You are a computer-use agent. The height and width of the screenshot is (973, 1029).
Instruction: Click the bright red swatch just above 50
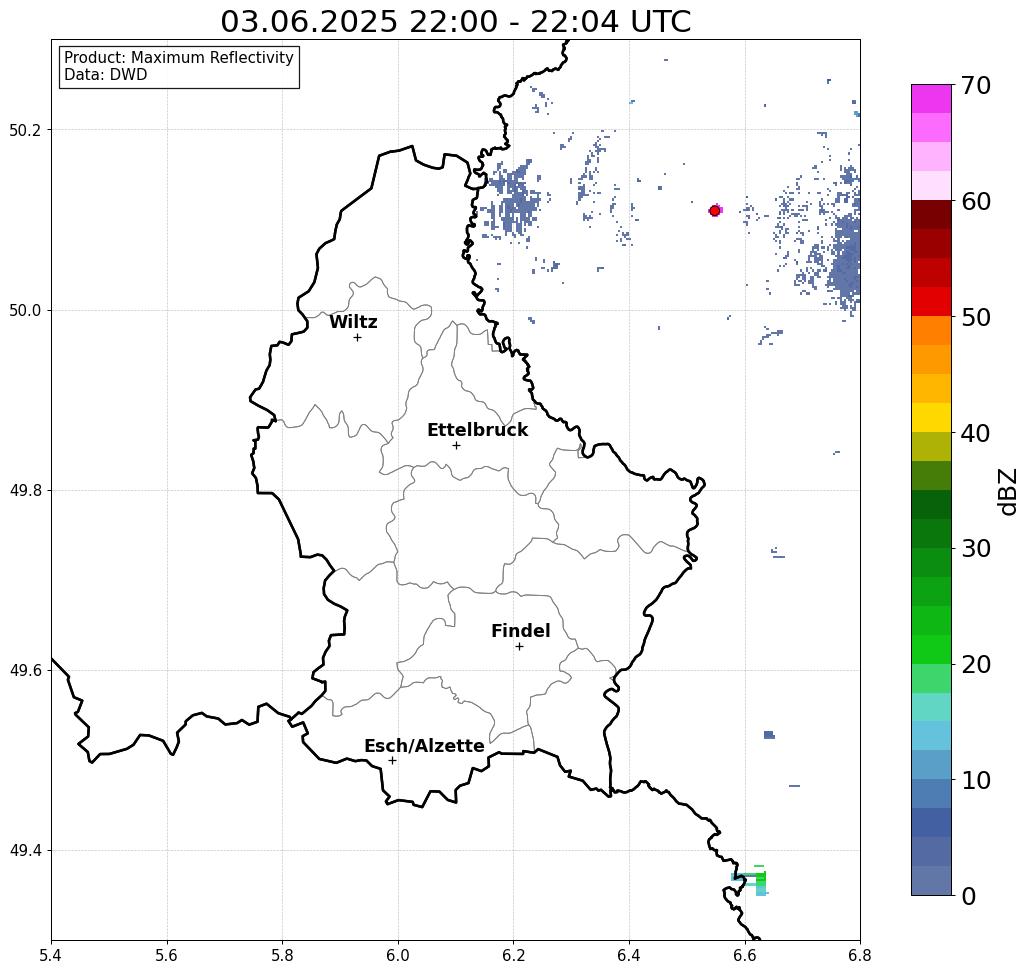point(931,302)
